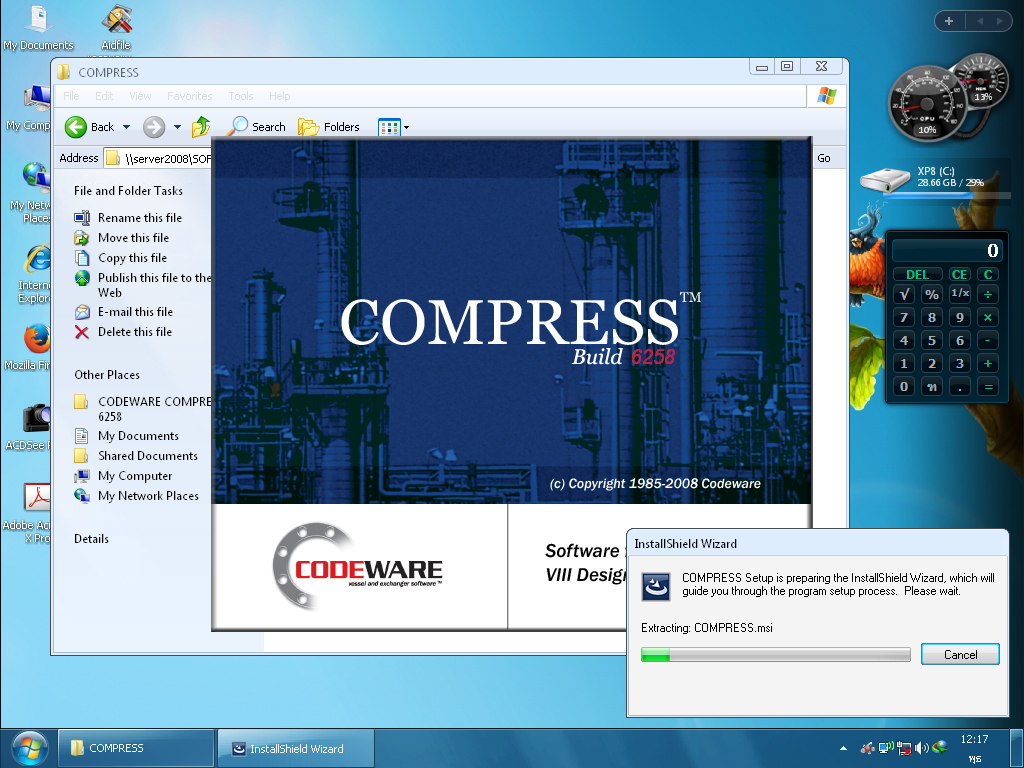Click the 7 key on calculator gadget
This screenshot has height=768, width=1024.
coord(904,317)
